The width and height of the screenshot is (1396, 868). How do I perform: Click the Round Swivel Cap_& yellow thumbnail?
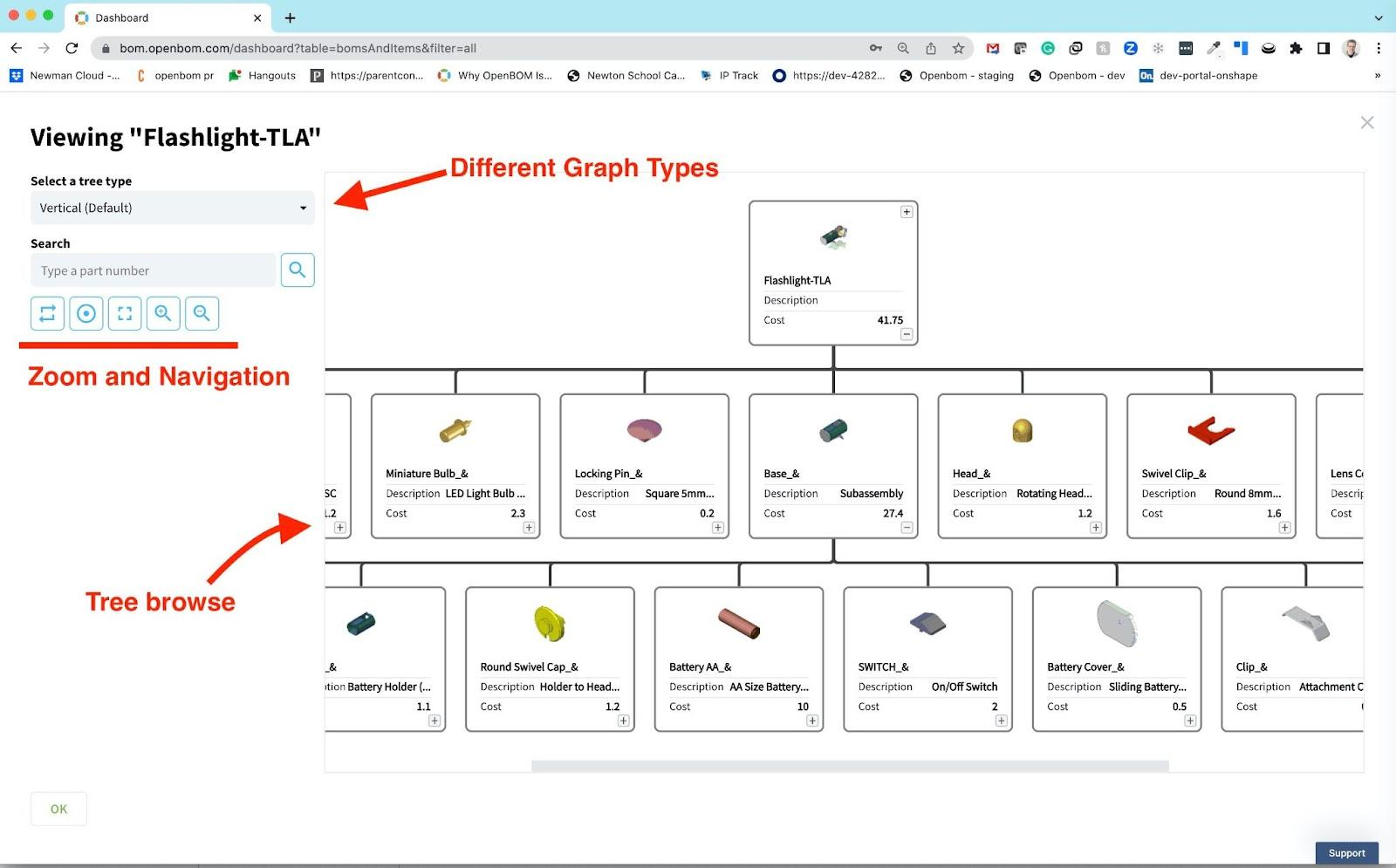pos(550,623)
